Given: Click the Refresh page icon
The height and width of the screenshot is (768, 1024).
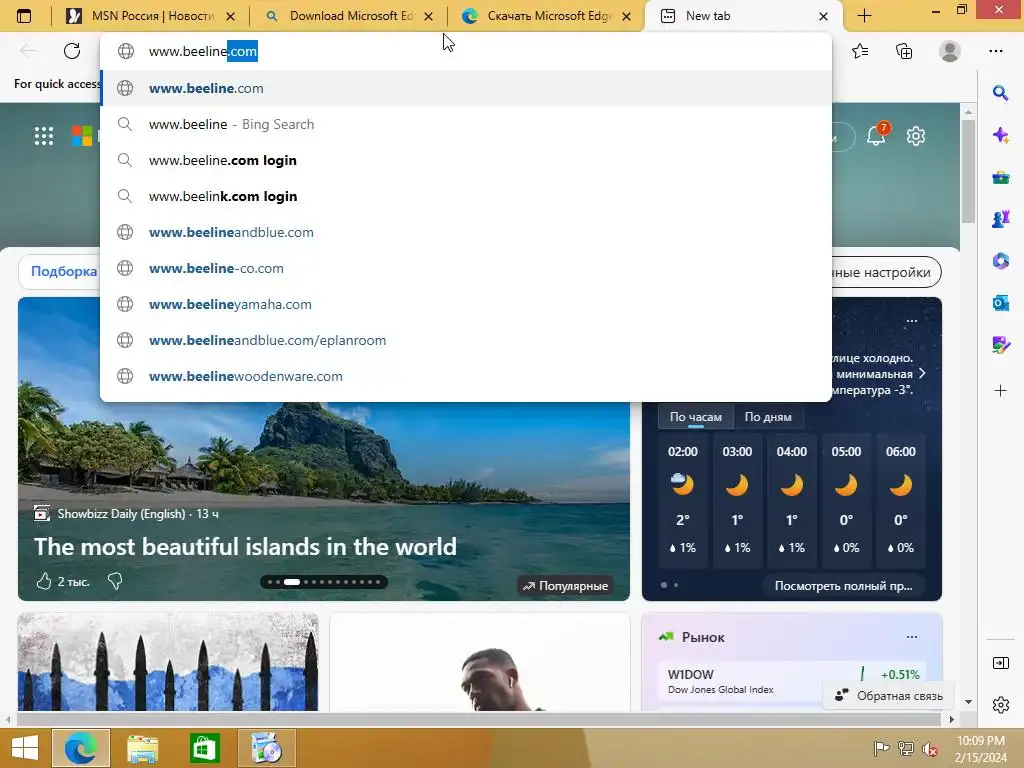Looking at the screenshot, I should (x=72, y=51).
